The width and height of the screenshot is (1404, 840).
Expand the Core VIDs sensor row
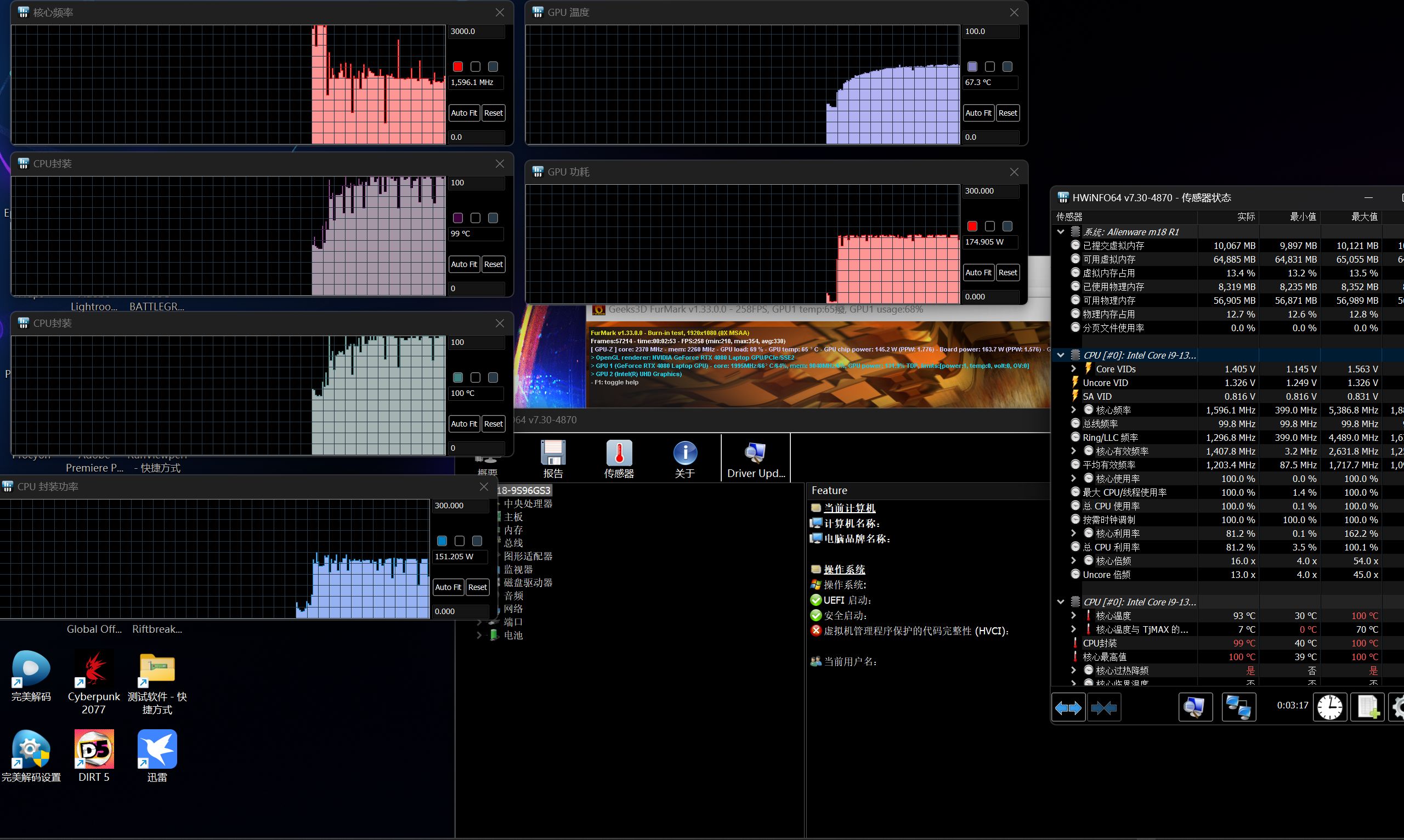click(1073, 368)
